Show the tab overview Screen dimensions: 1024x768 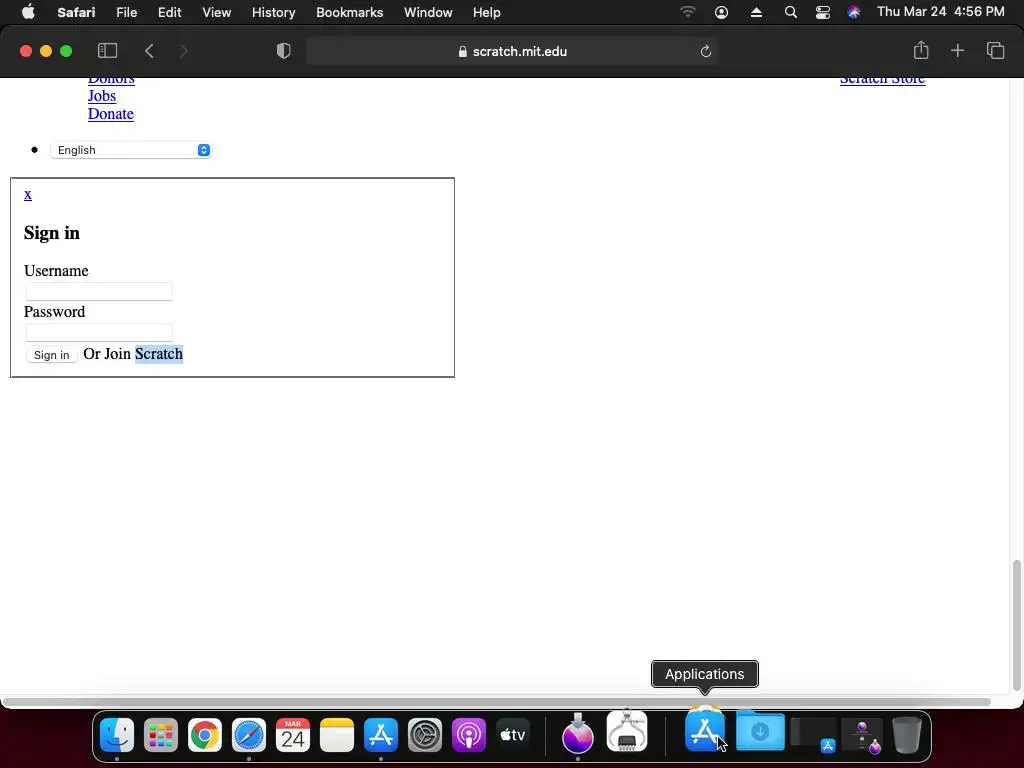(995, 50)
